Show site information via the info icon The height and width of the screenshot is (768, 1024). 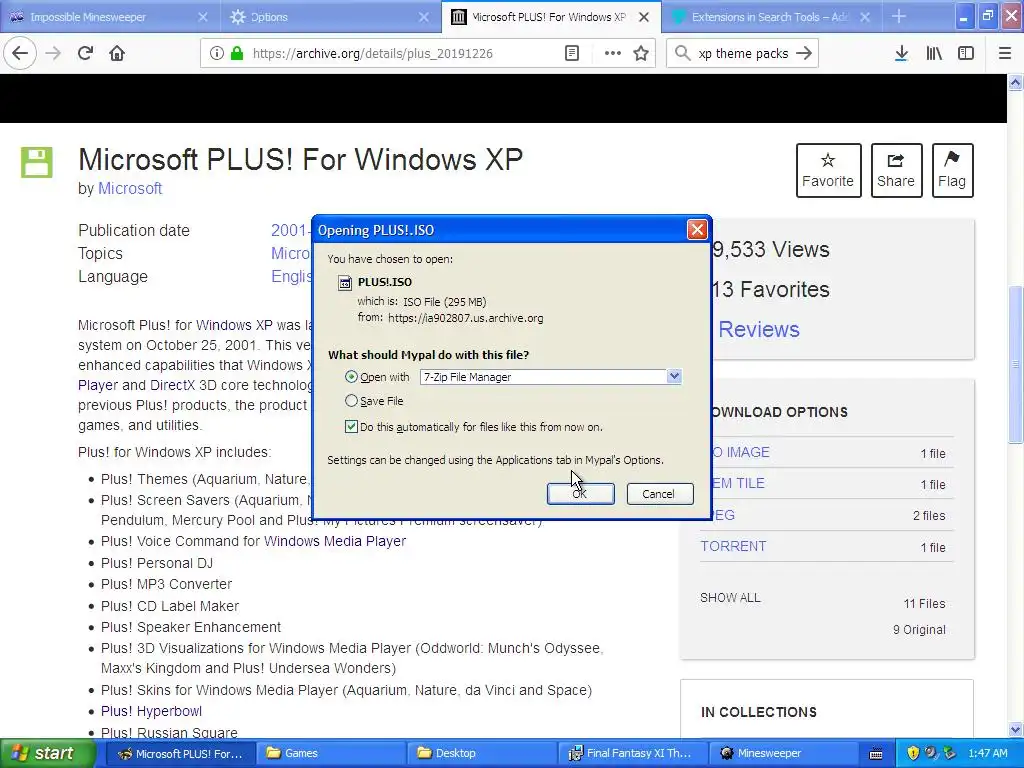pos(216,54)
